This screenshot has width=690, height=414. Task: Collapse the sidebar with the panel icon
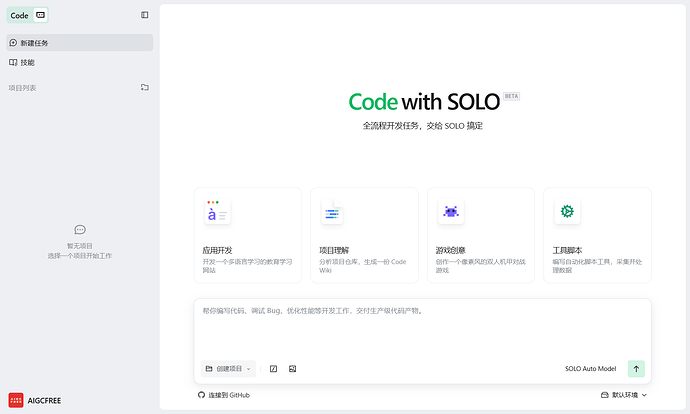click(144, 15)
